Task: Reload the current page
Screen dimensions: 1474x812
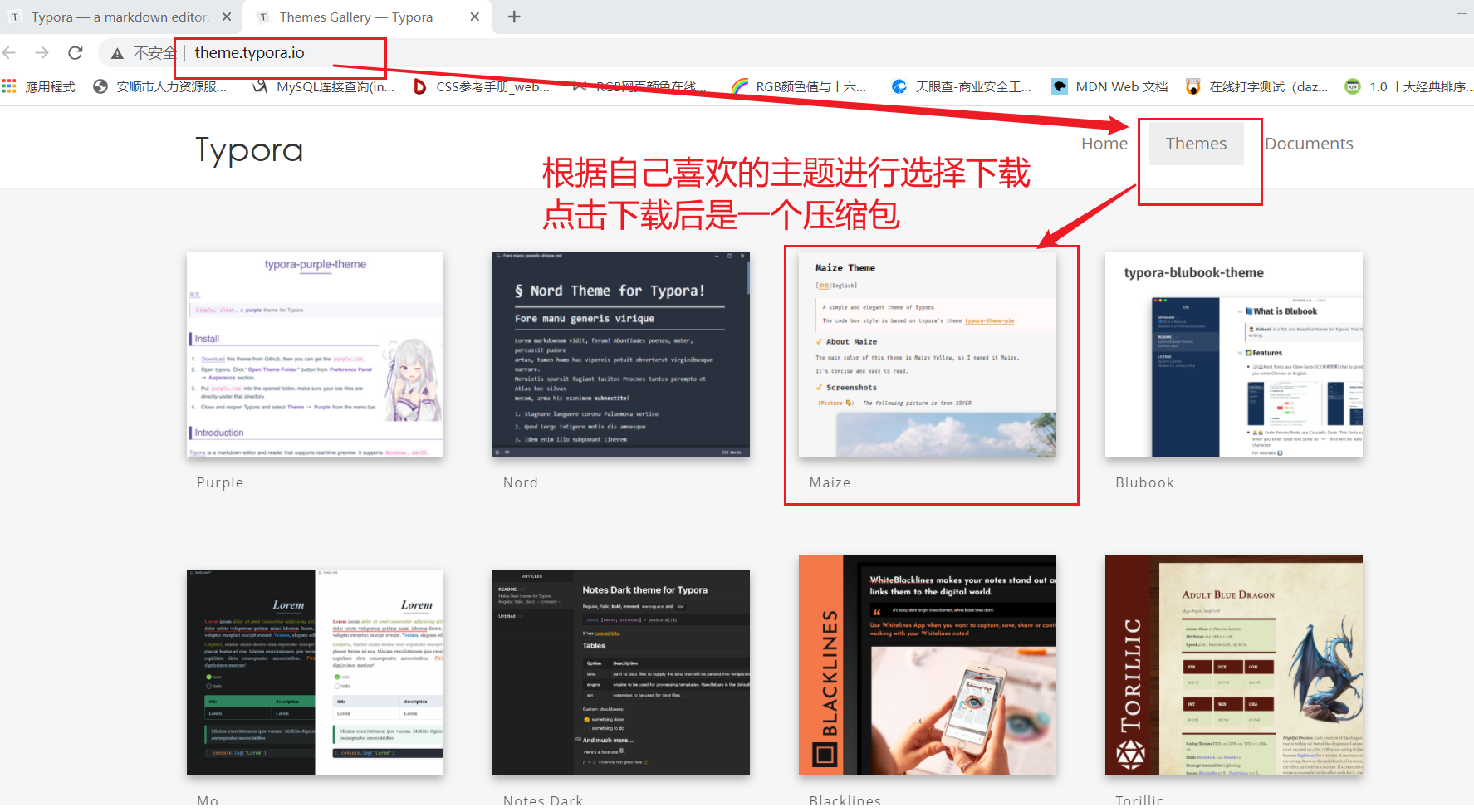Action: tap(76, 53)
